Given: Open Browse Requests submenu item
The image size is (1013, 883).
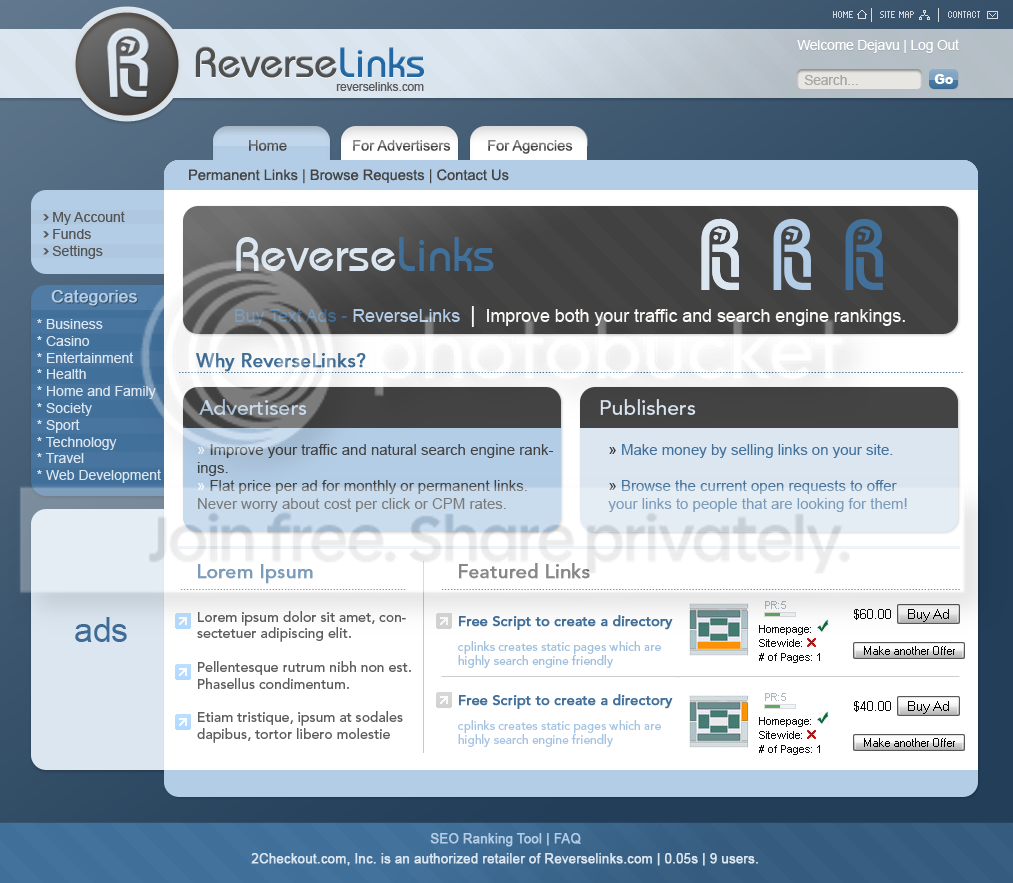Looking at the screenshot, I should 367,175.
